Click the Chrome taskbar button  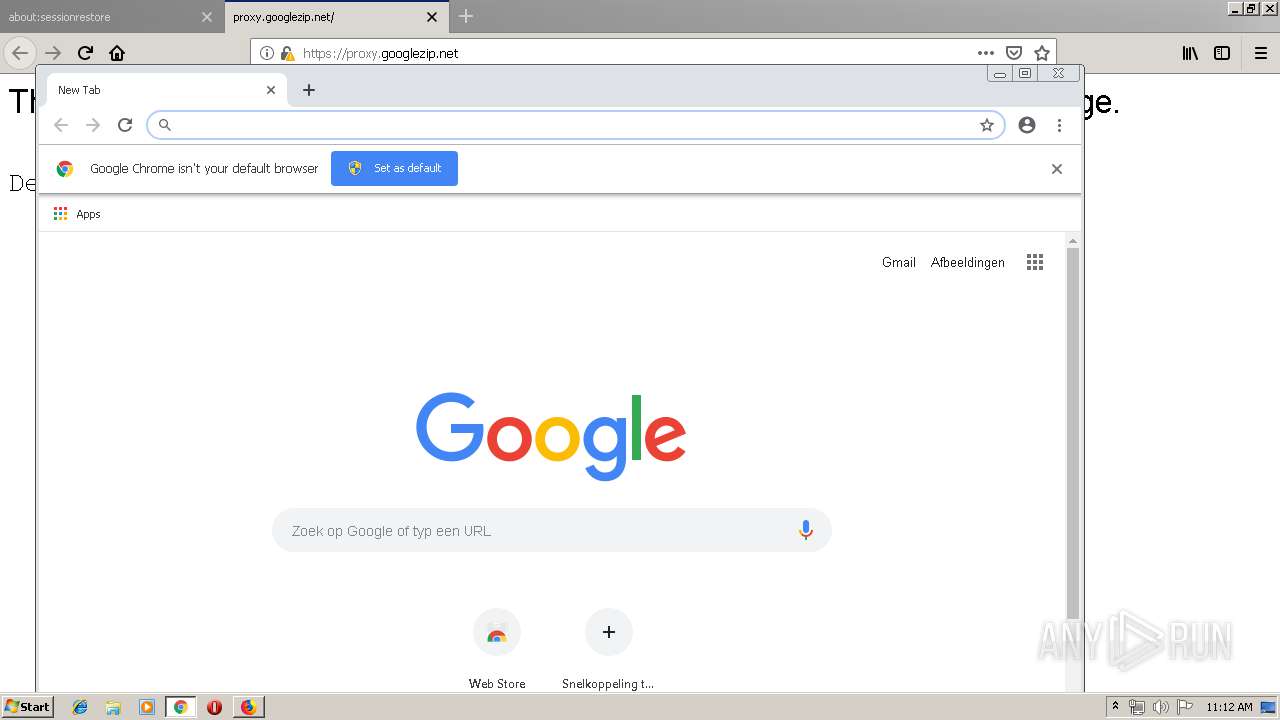(181, 707)
